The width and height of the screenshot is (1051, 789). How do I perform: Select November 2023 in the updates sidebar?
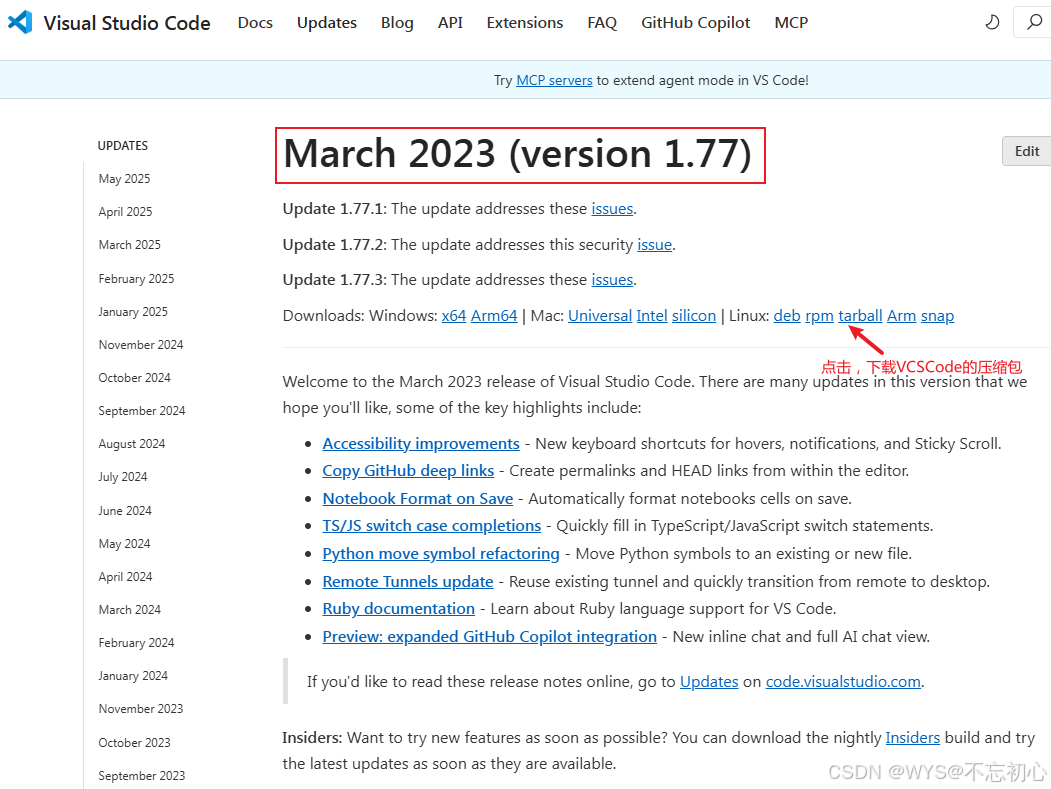[x=141, y=709]
